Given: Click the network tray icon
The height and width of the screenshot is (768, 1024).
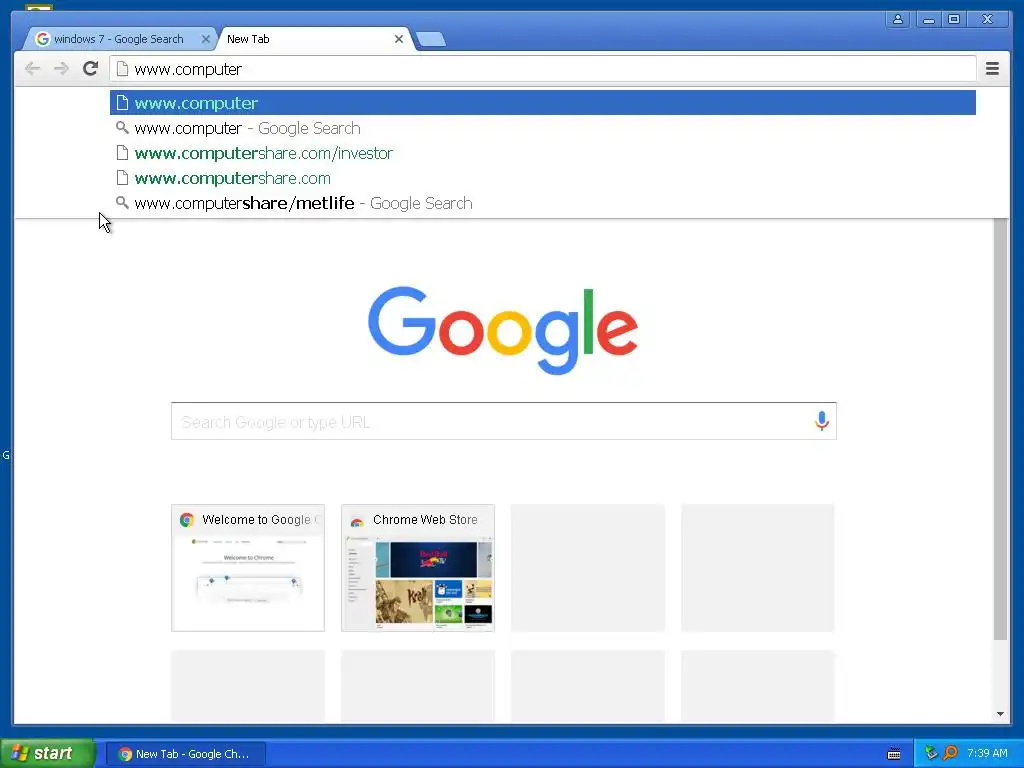Looking at the screenshot, I should 931,753.
